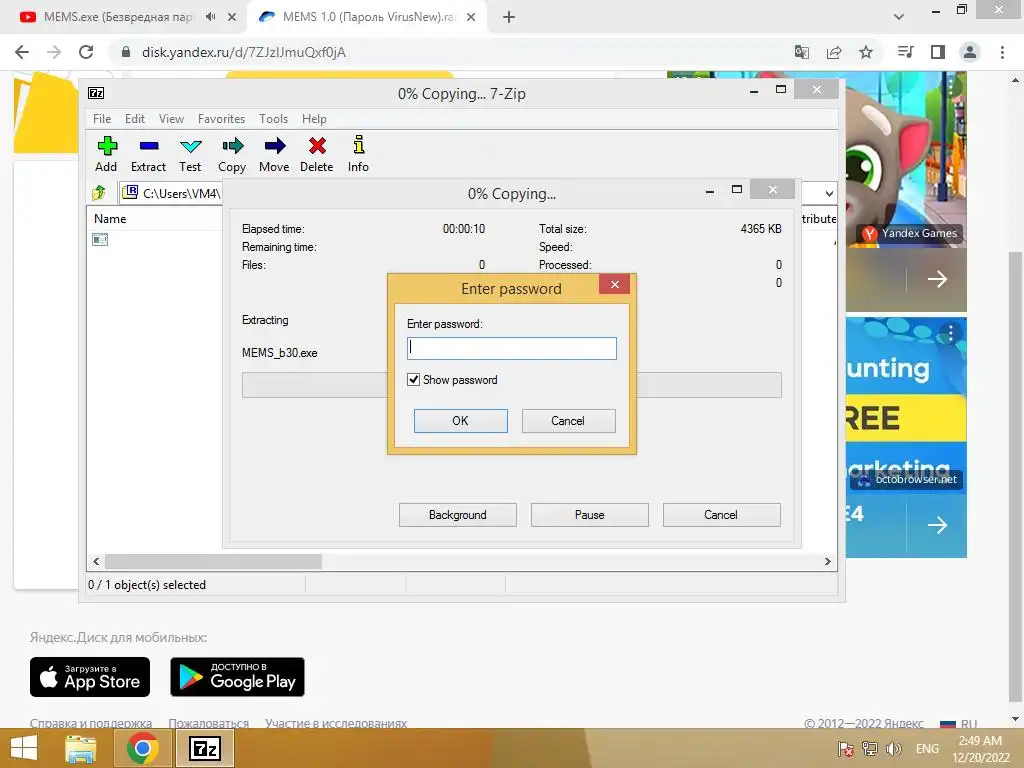Click the Extract toolbar icon
The width and height of the screenshot is (1024, 768).
click(x=148, y=146)
